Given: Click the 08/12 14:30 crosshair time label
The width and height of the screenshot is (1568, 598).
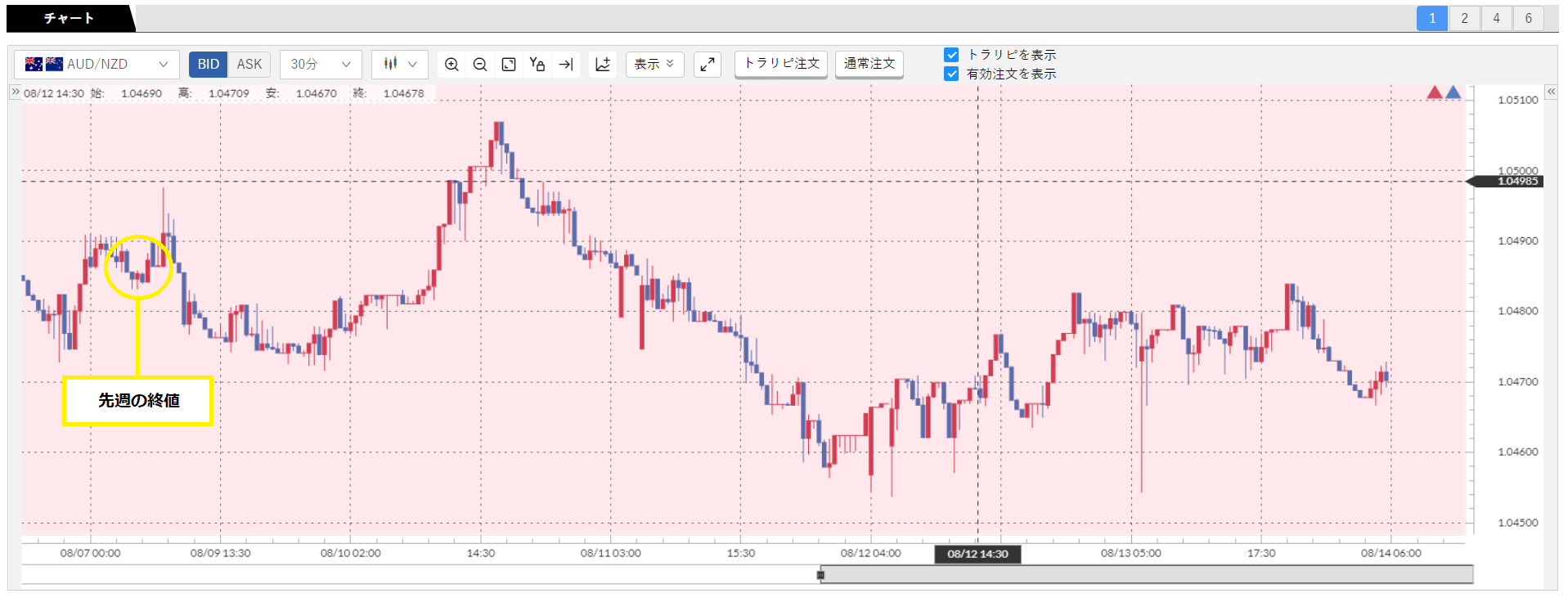Looking at the screenshot, I should 977,554.
